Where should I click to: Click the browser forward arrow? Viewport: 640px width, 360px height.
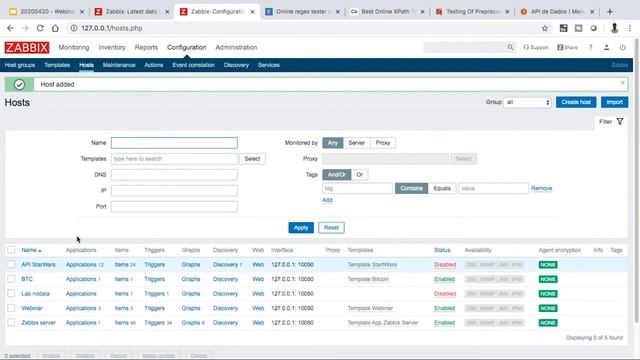pos(25,28)
